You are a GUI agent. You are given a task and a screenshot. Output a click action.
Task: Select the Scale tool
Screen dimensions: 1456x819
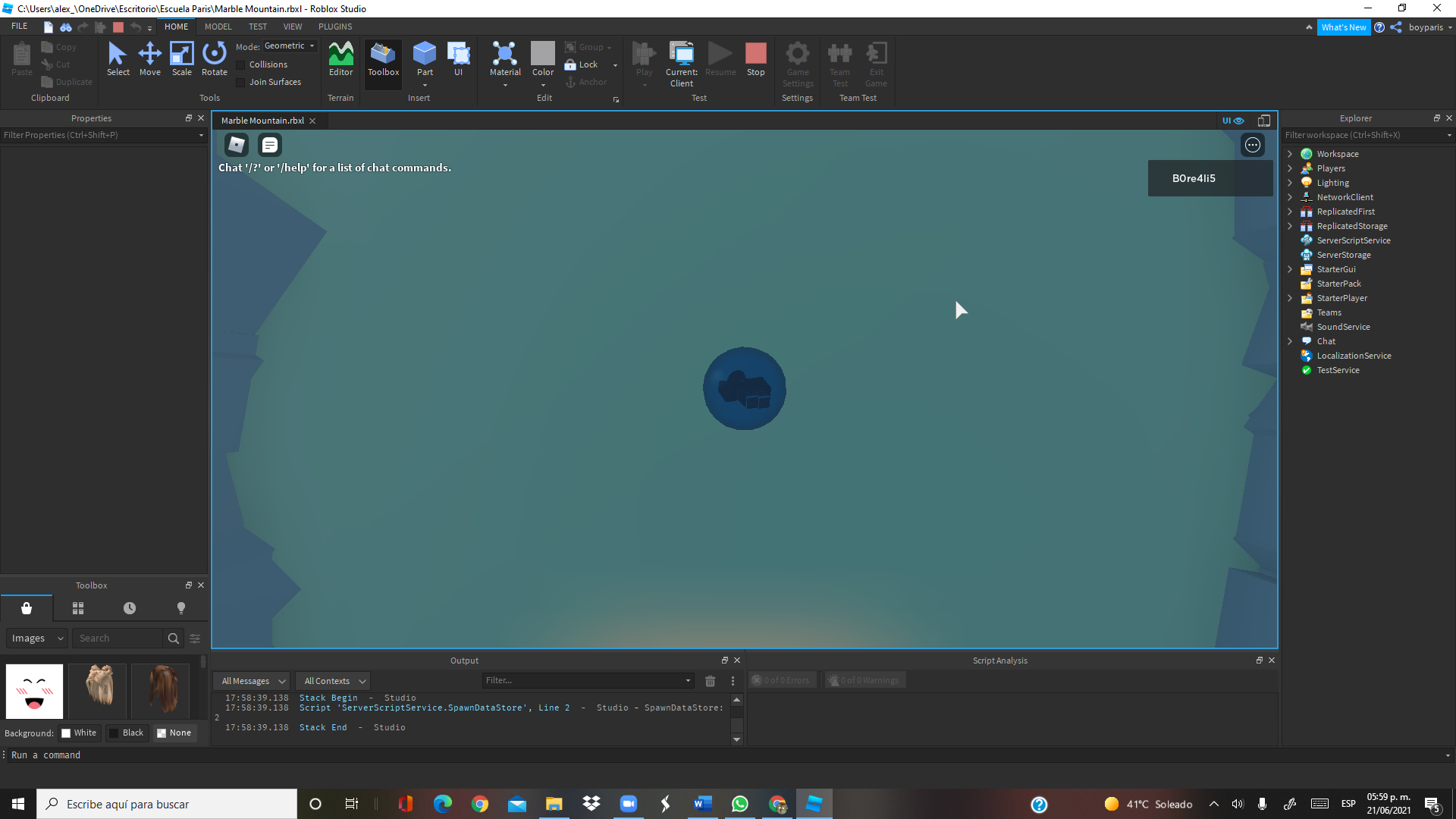[181, 58]
